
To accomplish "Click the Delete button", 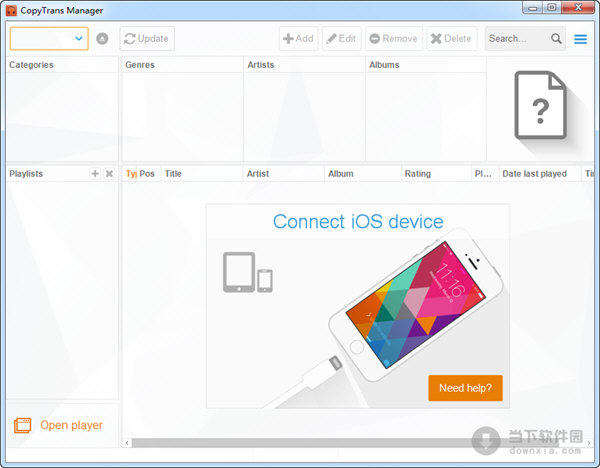I will [452, 39].
